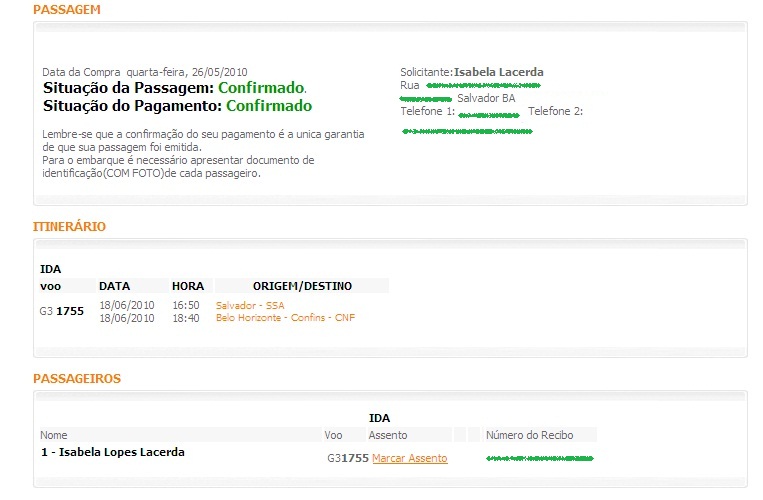Click the PASSAGEM section heading
The width and height of the screenshot is (763, 500).
point(66,10)
